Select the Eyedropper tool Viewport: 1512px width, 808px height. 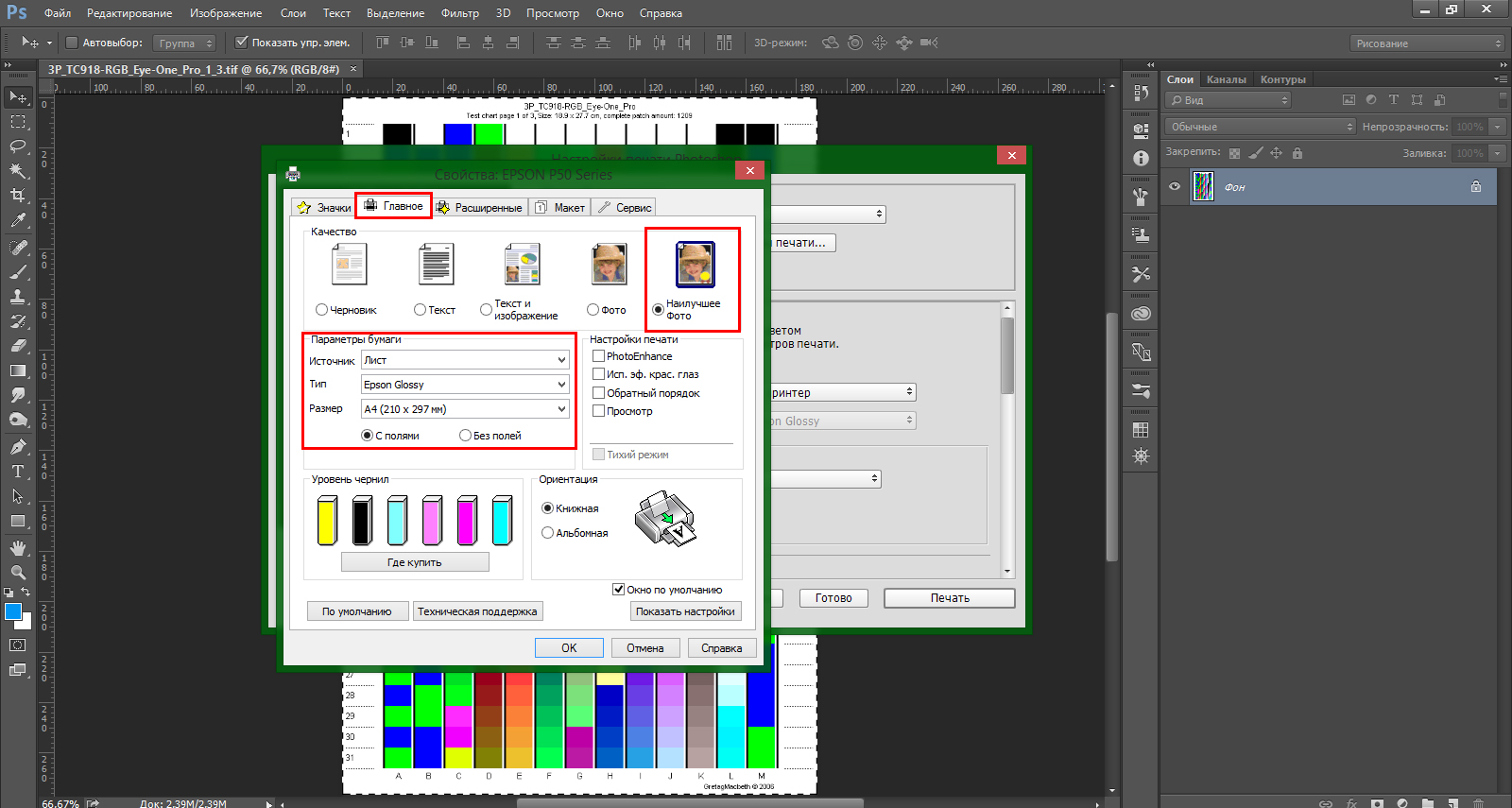[18, 220]
